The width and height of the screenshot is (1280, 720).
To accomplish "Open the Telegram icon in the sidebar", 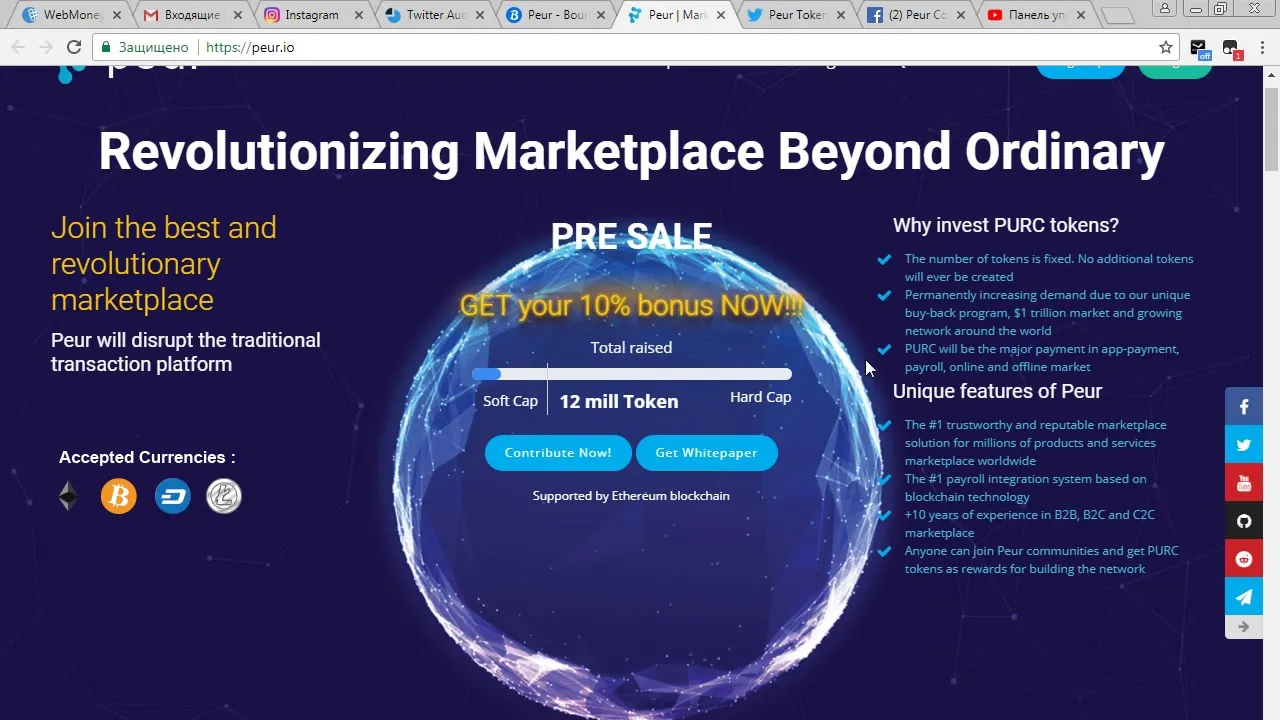I will click(1244, 597).
